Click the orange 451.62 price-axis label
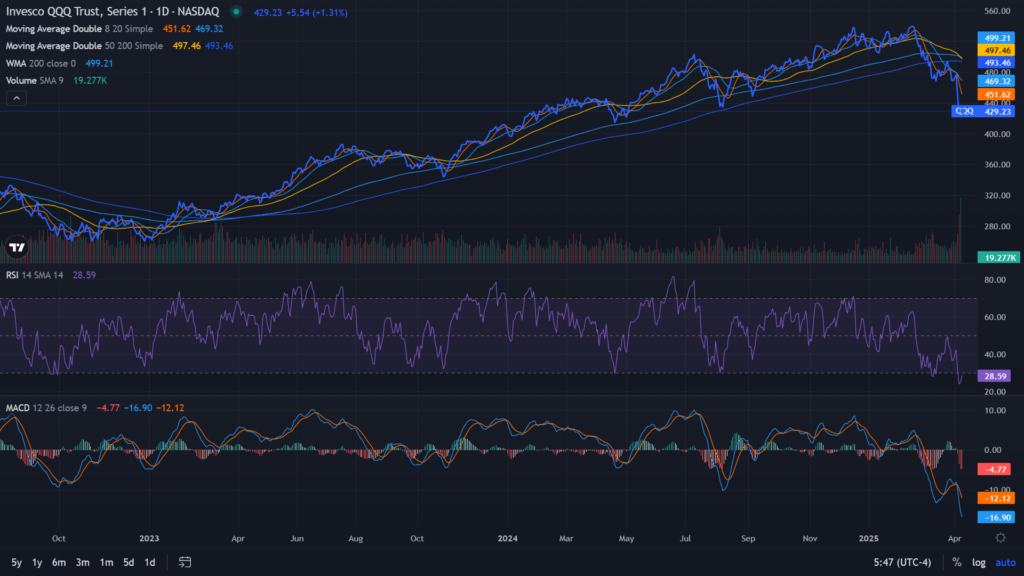1024x576 pixels. (997, 95)
